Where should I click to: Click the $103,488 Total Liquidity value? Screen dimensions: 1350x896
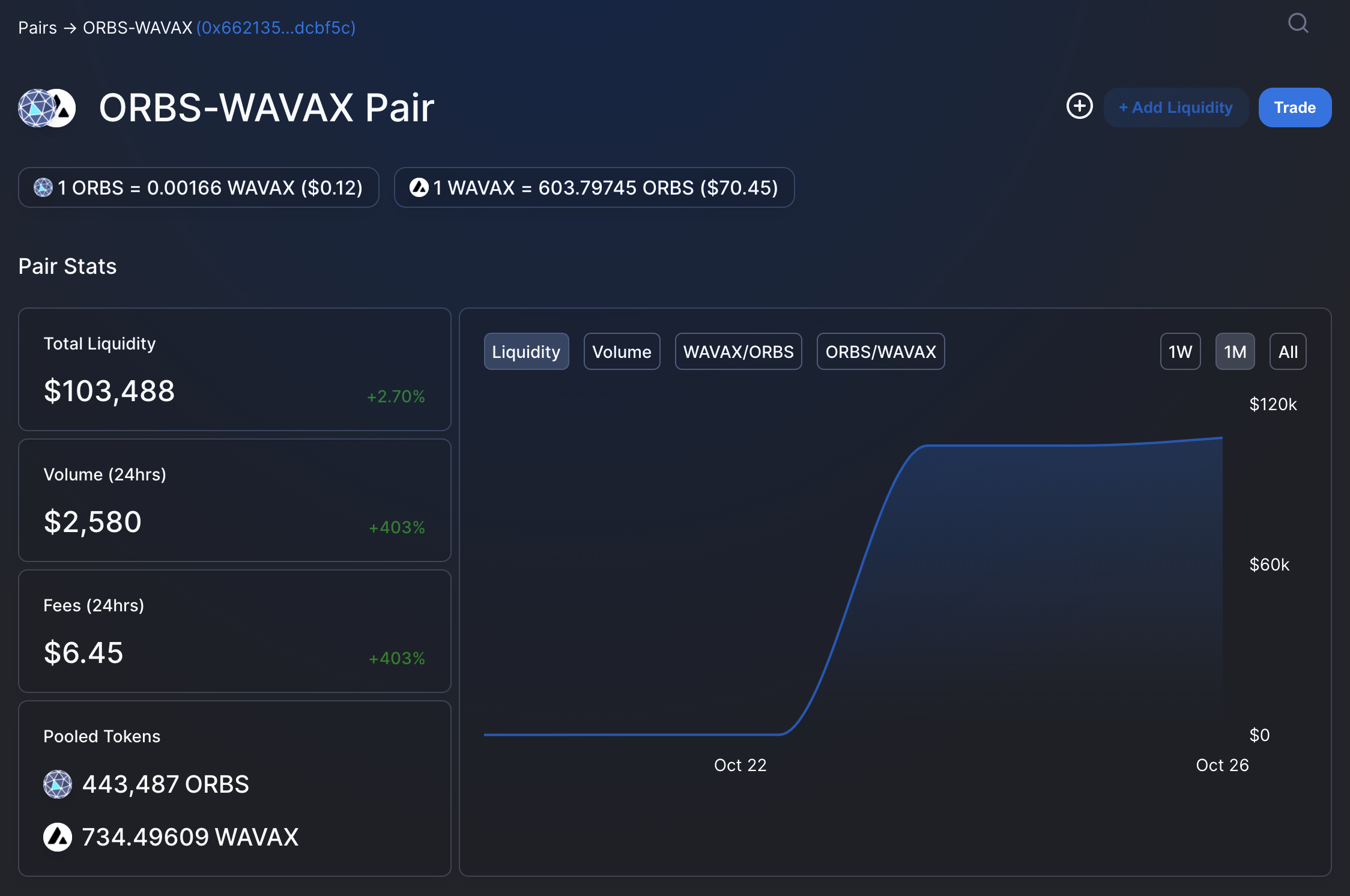tap(109, 392)
